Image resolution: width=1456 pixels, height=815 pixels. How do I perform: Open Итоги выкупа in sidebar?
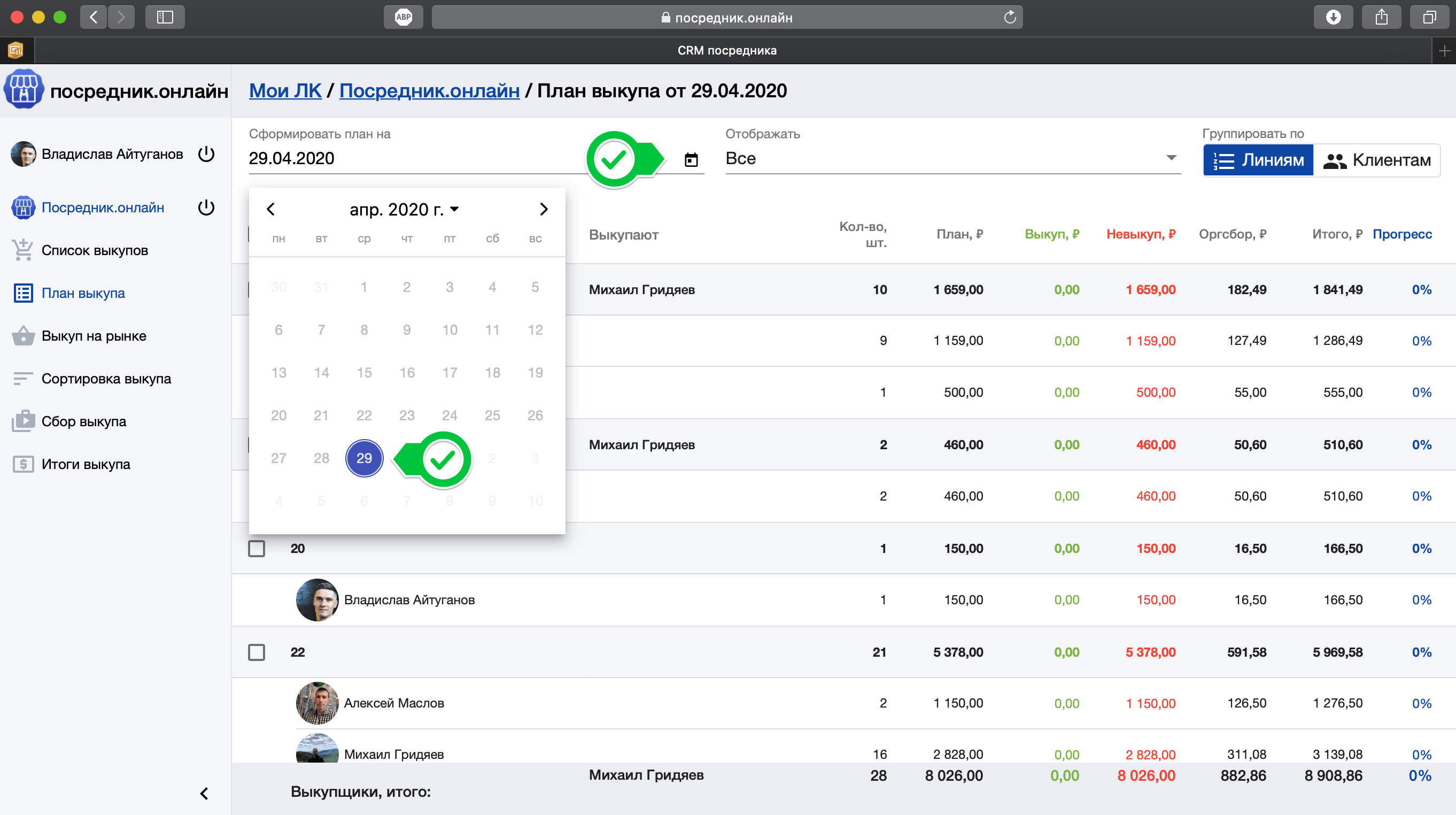tap(86, 464)
